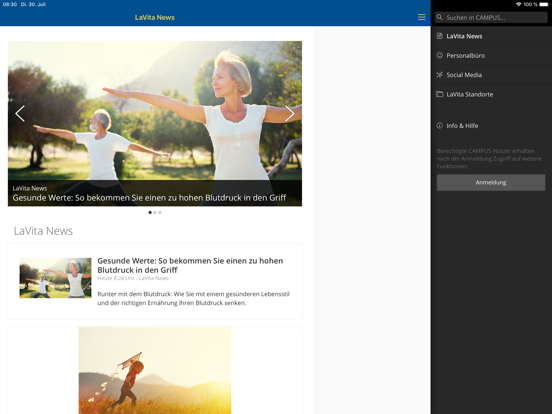Select the second carousel dot
This screenshot has width=552, height=414.
point(155,212)
